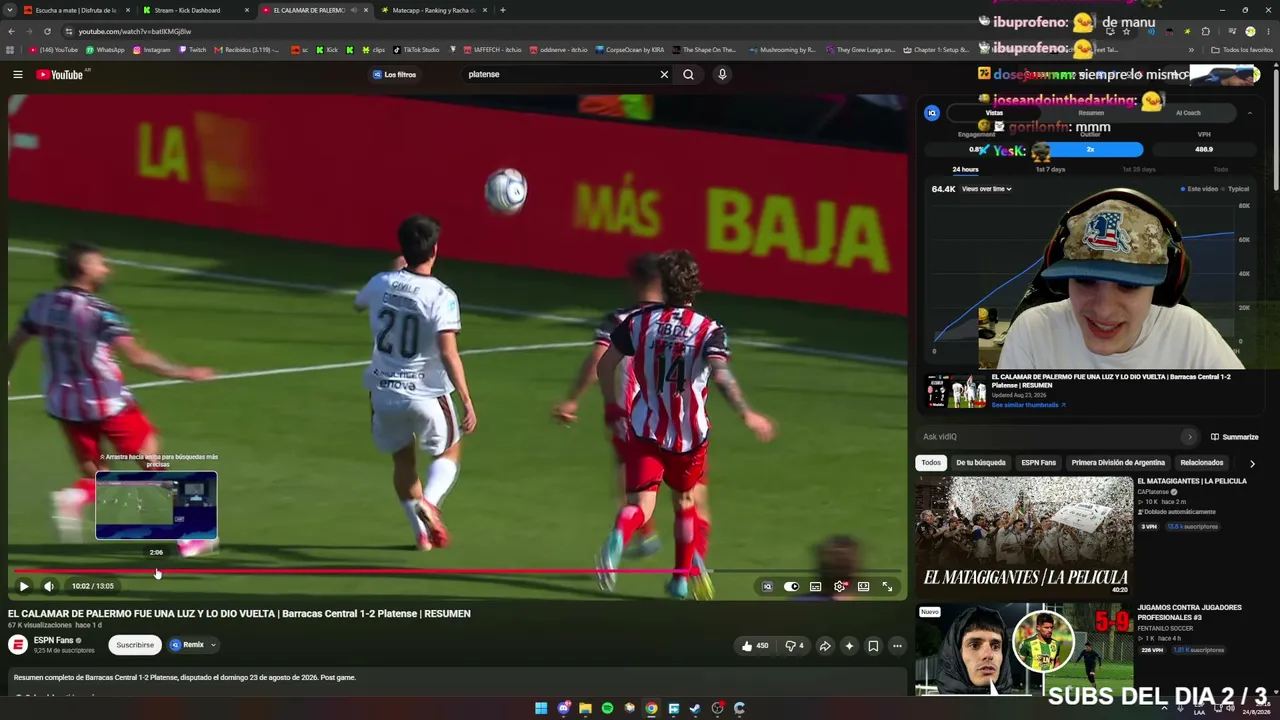Image resolution: width=1280 pixels, height=720 pixels.
Task: Open El Matagigantes La Pelicula thumbnail
Action: click(1024, 535)
